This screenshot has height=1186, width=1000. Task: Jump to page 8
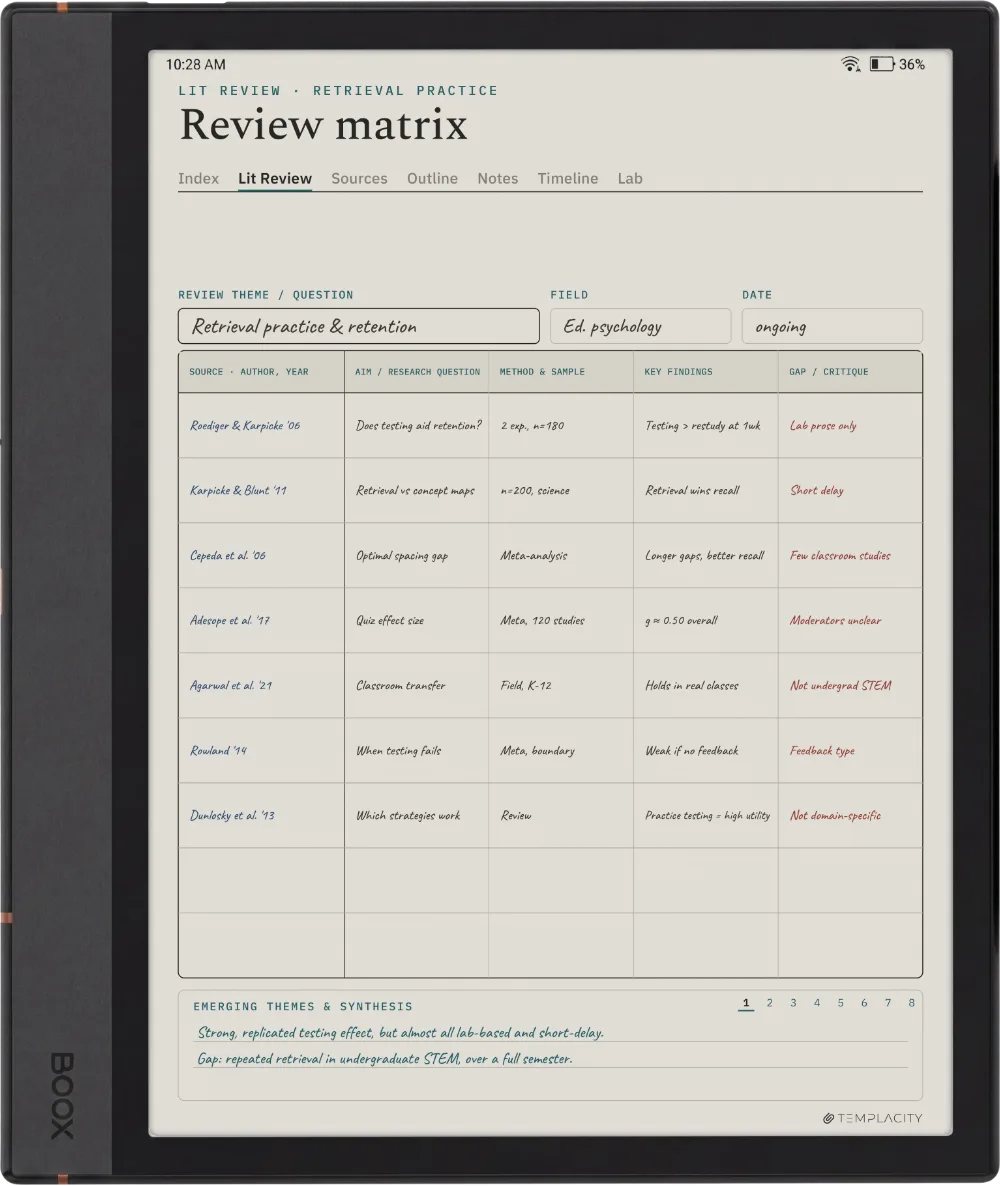click(911, 1003)
